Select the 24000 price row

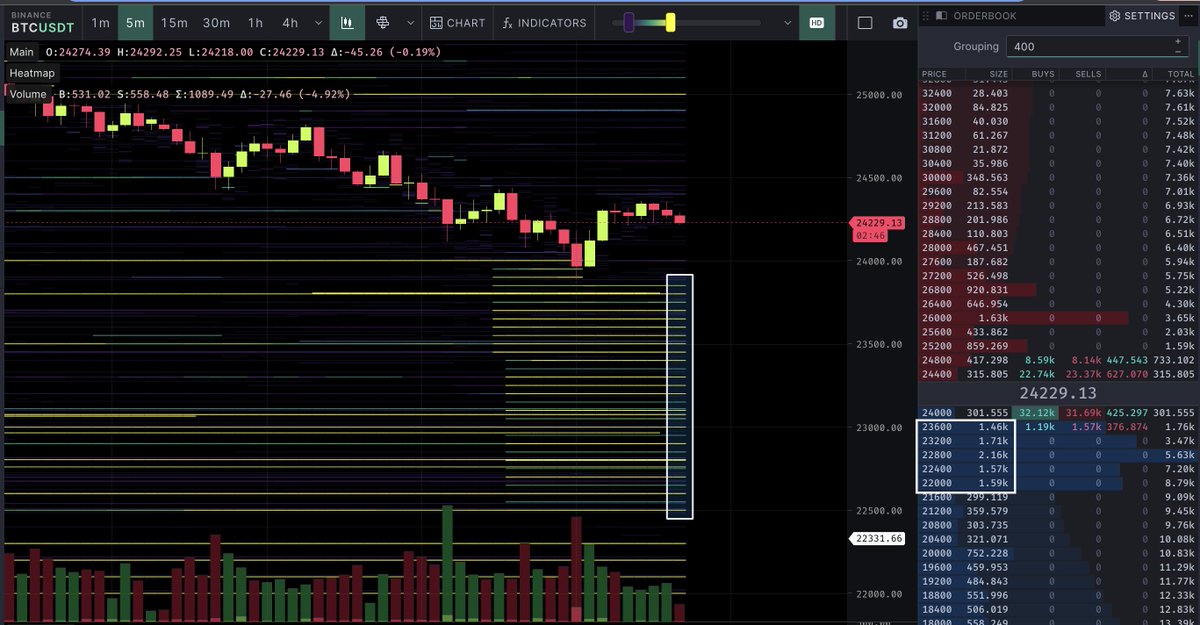[x=1058, y=412]
